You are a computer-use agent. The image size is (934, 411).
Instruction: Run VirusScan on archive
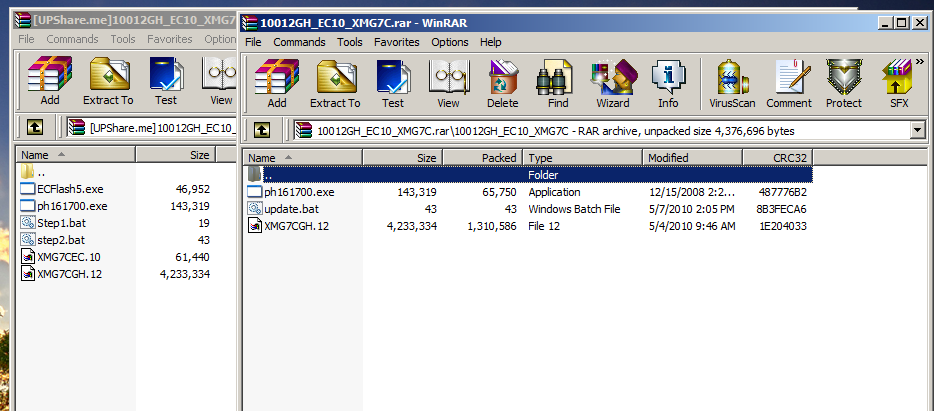click(732, 83)
